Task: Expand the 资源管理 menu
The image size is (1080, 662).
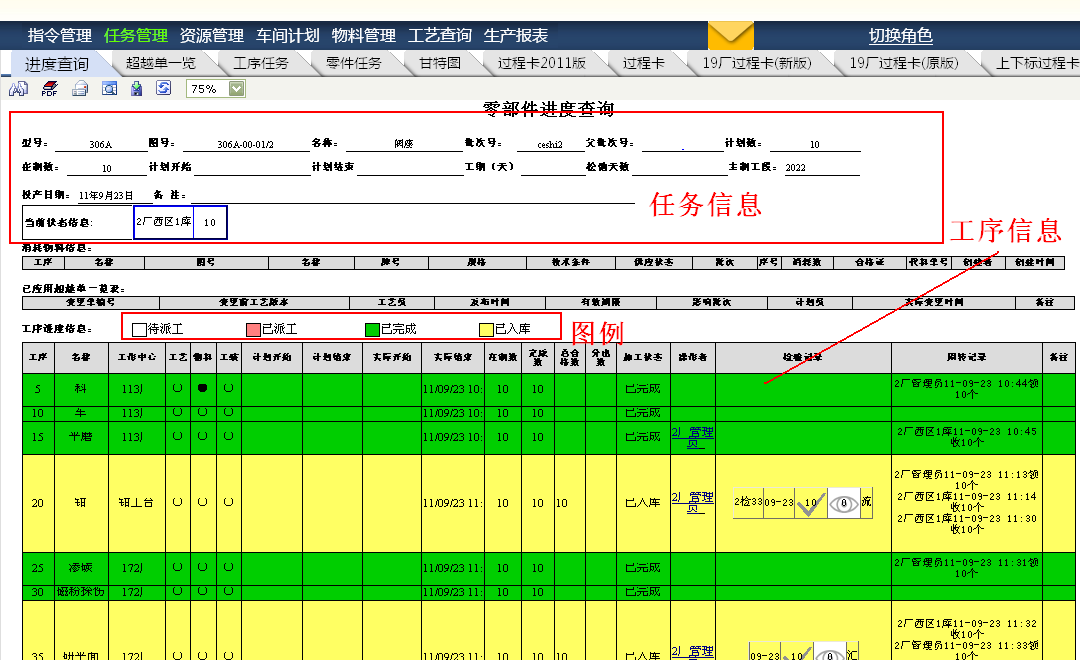Action: 212,36
